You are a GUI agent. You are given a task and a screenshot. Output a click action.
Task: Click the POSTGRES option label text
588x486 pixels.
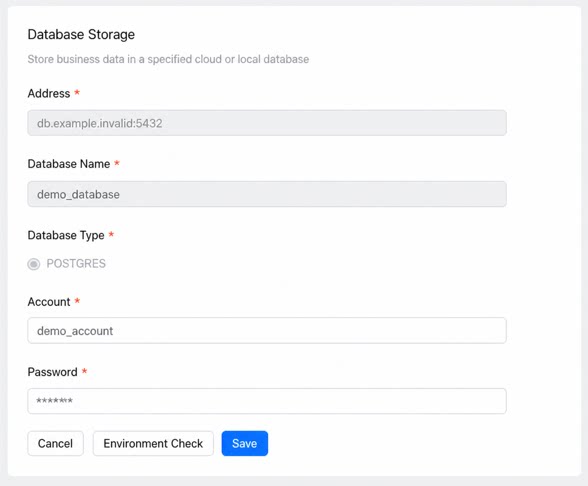point(76,264)
